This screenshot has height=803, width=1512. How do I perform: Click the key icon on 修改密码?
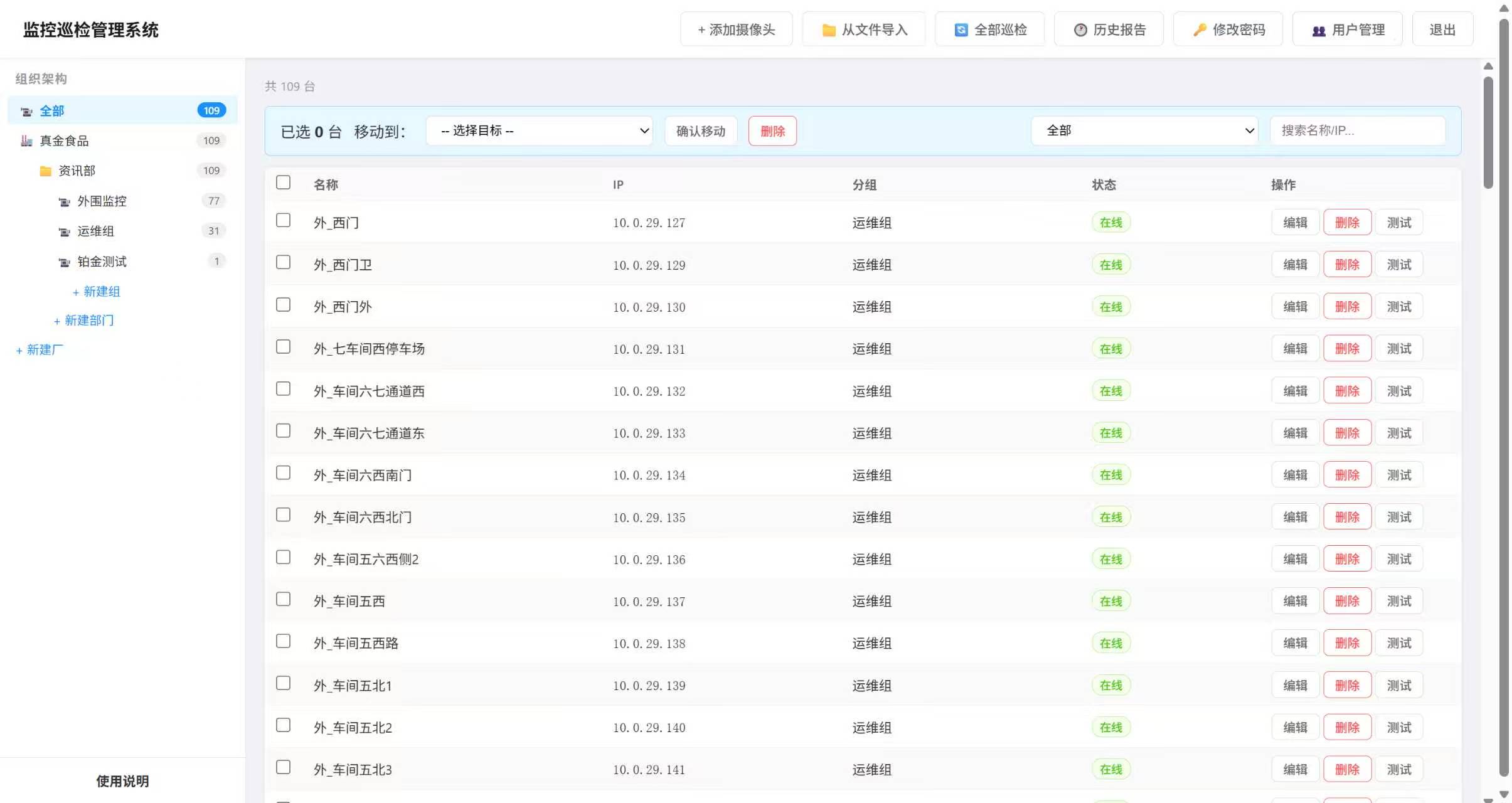pos(1200,29)
